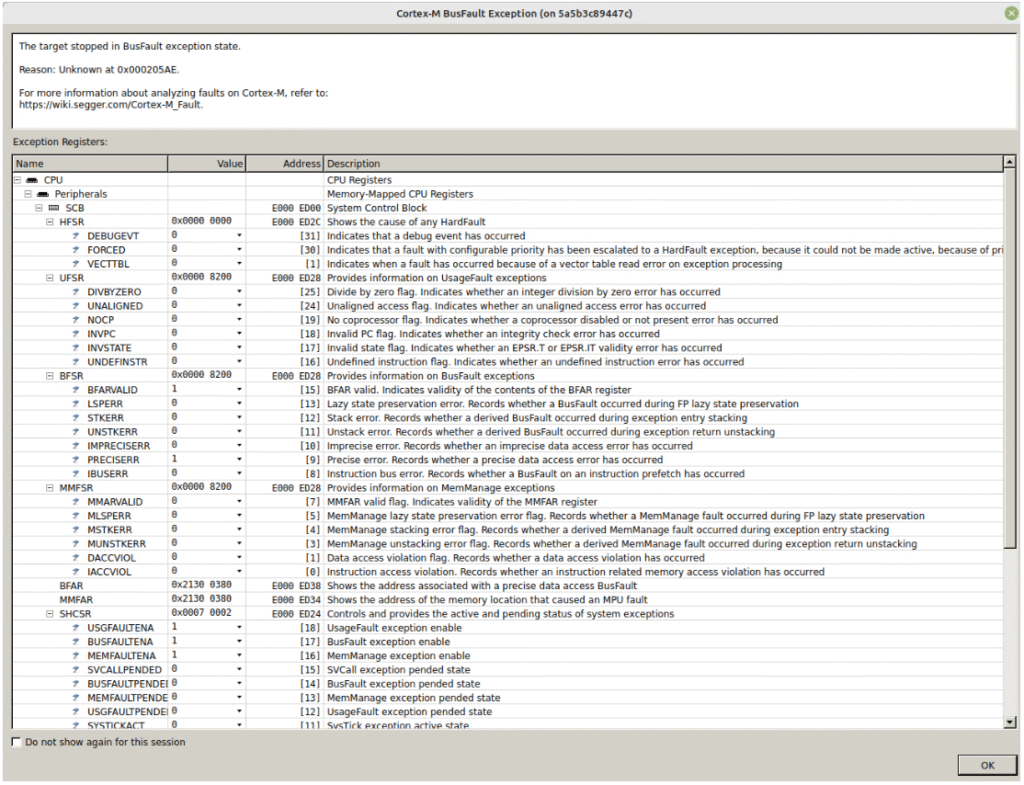The height and width of the screenshot is (785, 1024).
Task: Click the bitfield icon beside UNDEFINSTR
Action: [x=76, y=362]
